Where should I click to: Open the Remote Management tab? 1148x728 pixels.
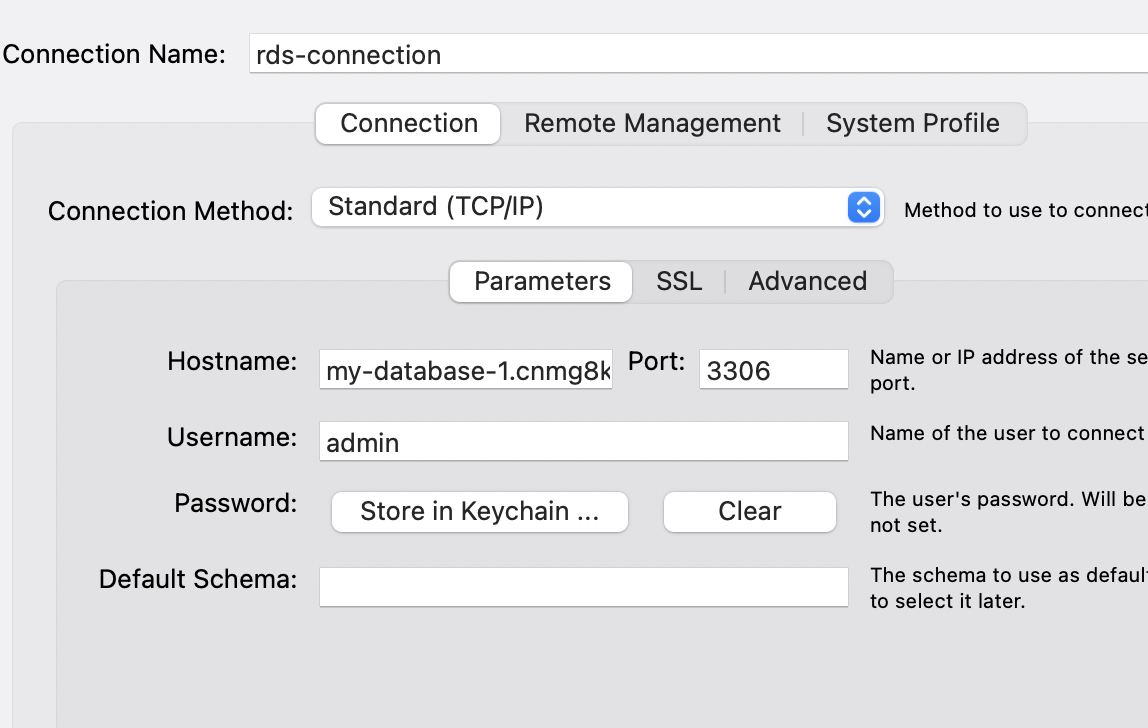(x=652, y=124)
